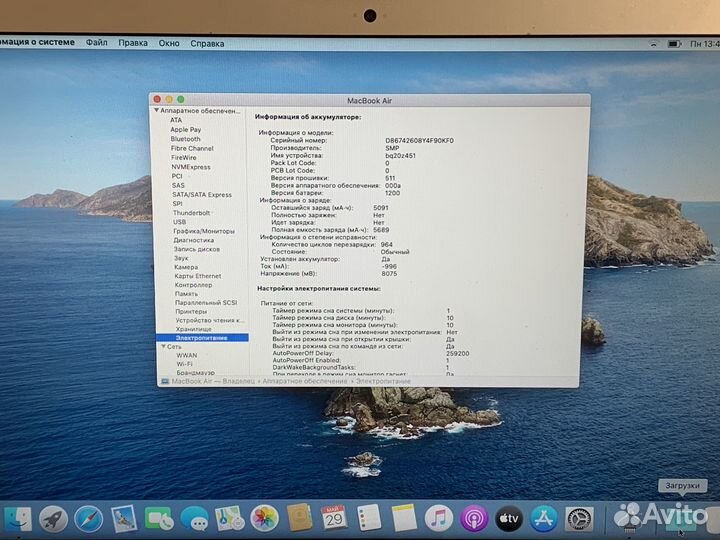Open App Store from the Dock

coord(544,518)
